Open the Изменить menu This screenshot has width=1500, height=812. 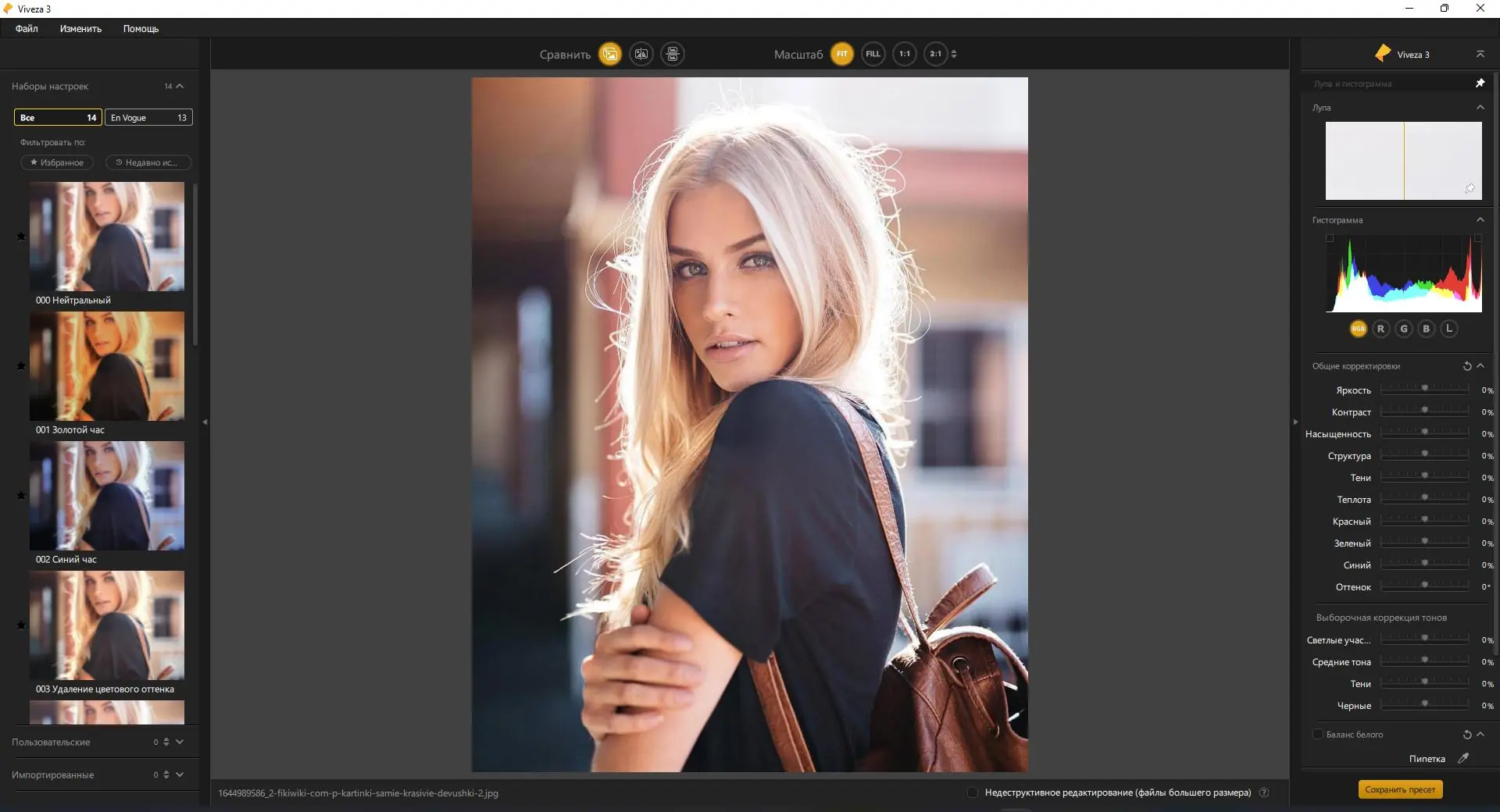(80, 28)
